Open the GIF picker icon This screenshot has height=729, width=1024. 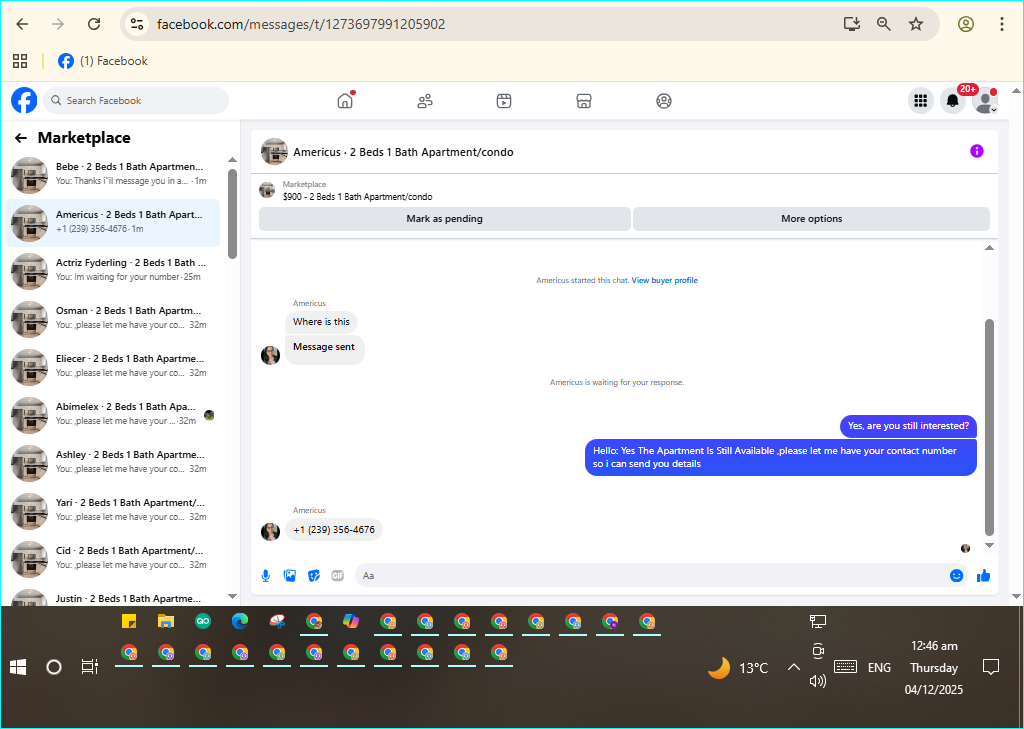[338, 575]
